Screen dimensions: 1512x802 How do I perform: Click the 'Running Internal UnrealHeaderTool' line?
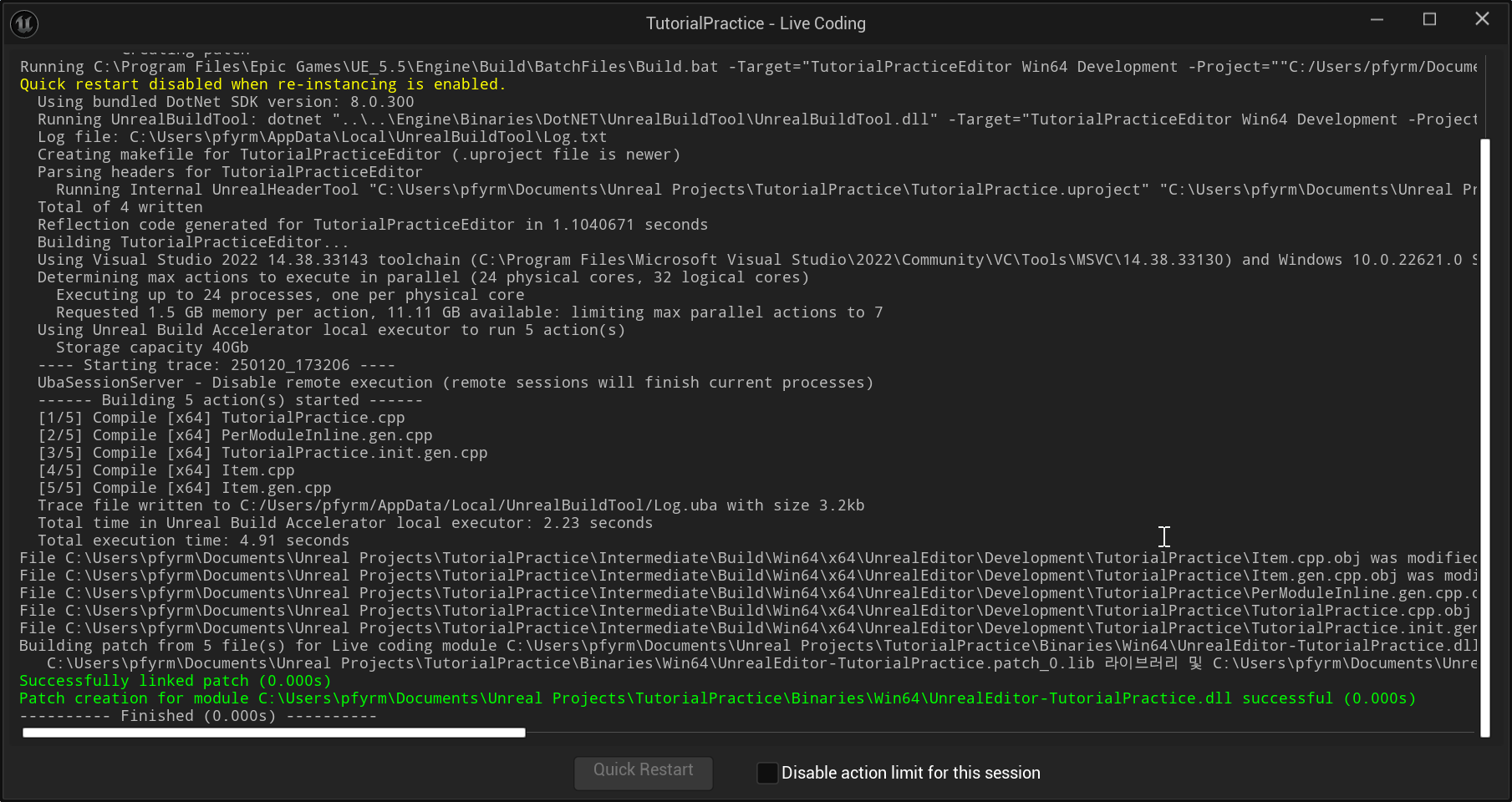[x=766, y=190]
